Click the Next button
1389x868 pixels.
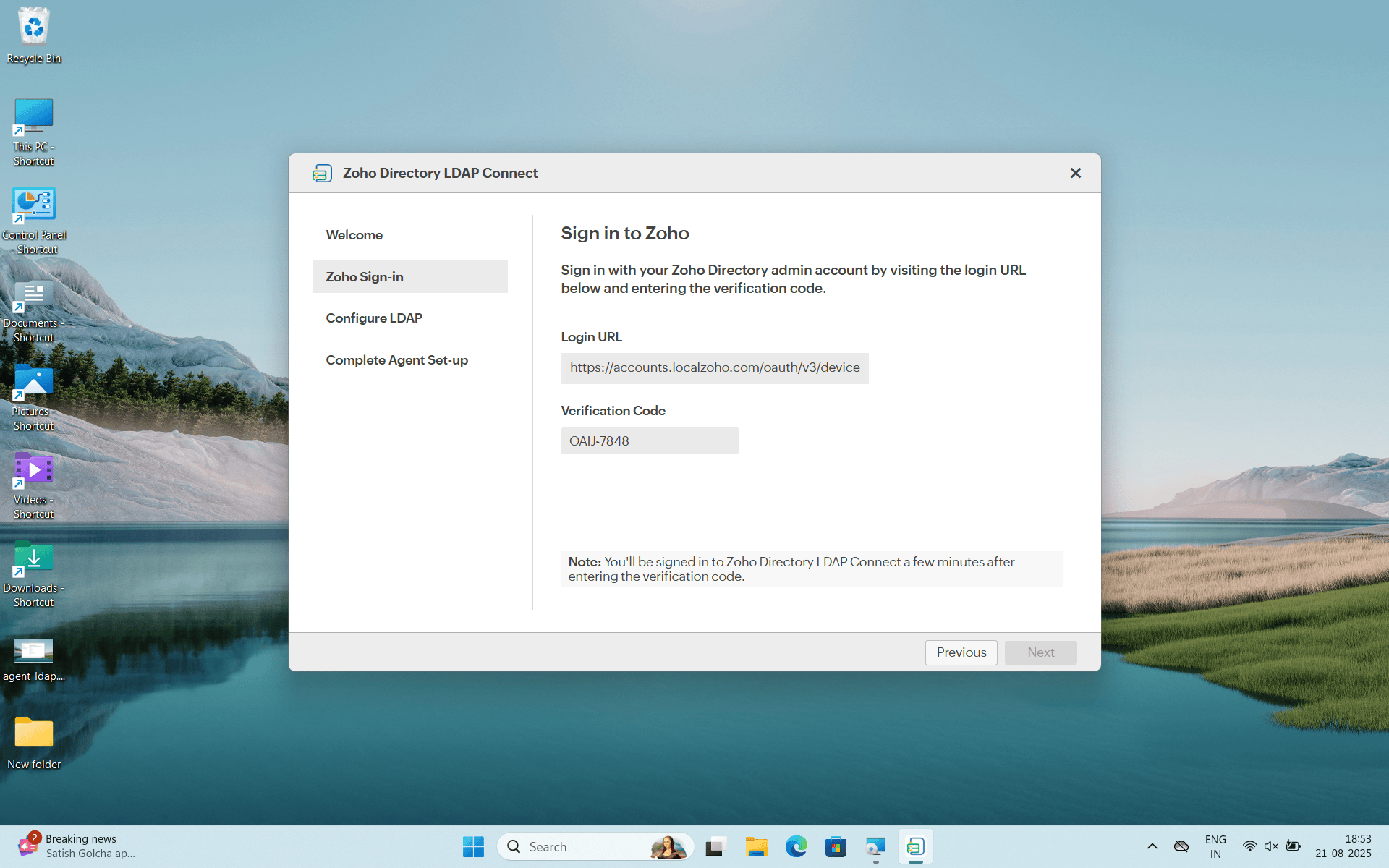pos(1040,652)
